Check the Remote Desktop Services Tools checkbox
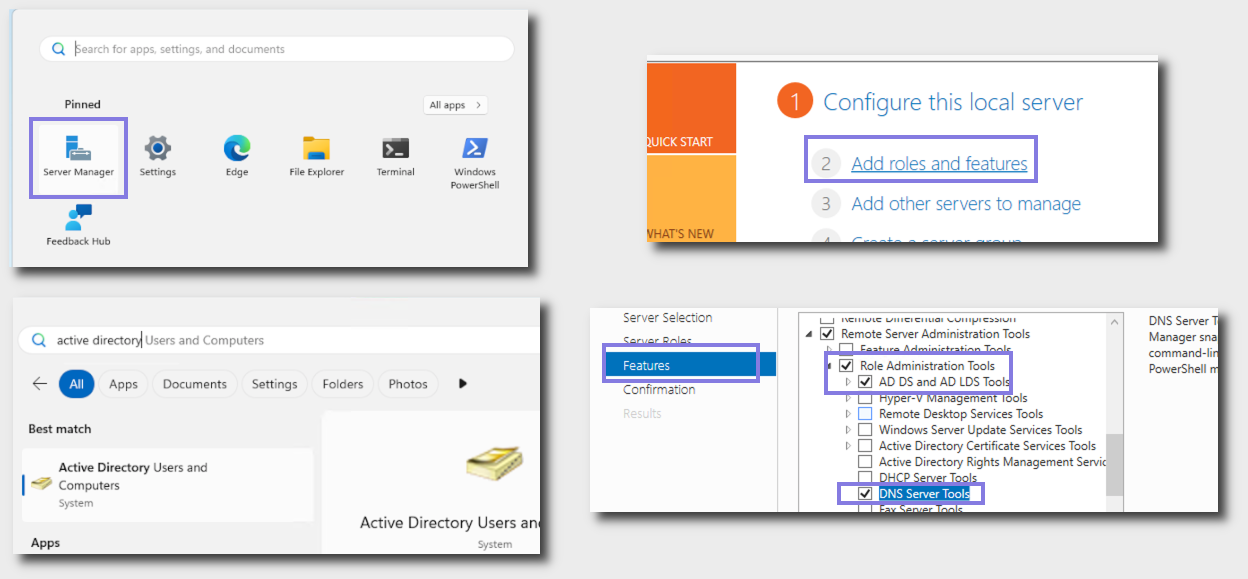This screenshot has height=579, width=1248. pyautogui.click(x=865, y=414)
